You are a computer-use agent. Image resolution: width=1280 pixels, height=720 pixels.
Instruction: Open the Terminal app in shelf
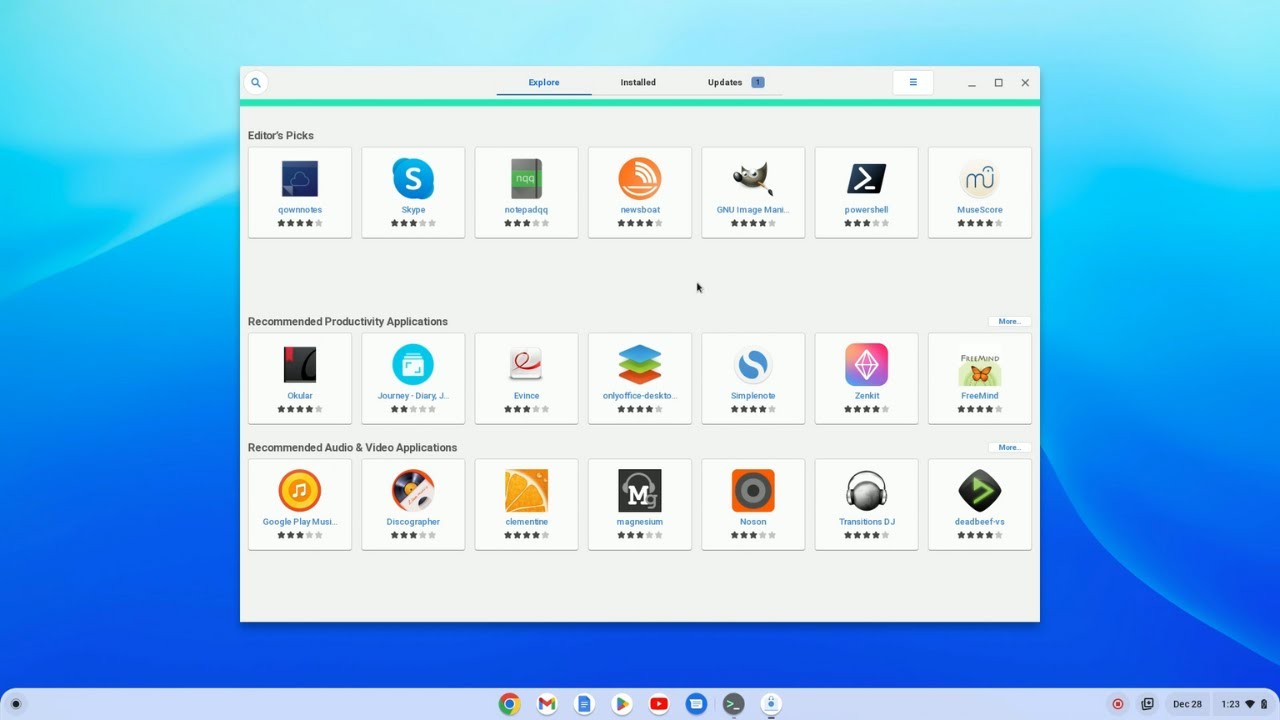733,704
